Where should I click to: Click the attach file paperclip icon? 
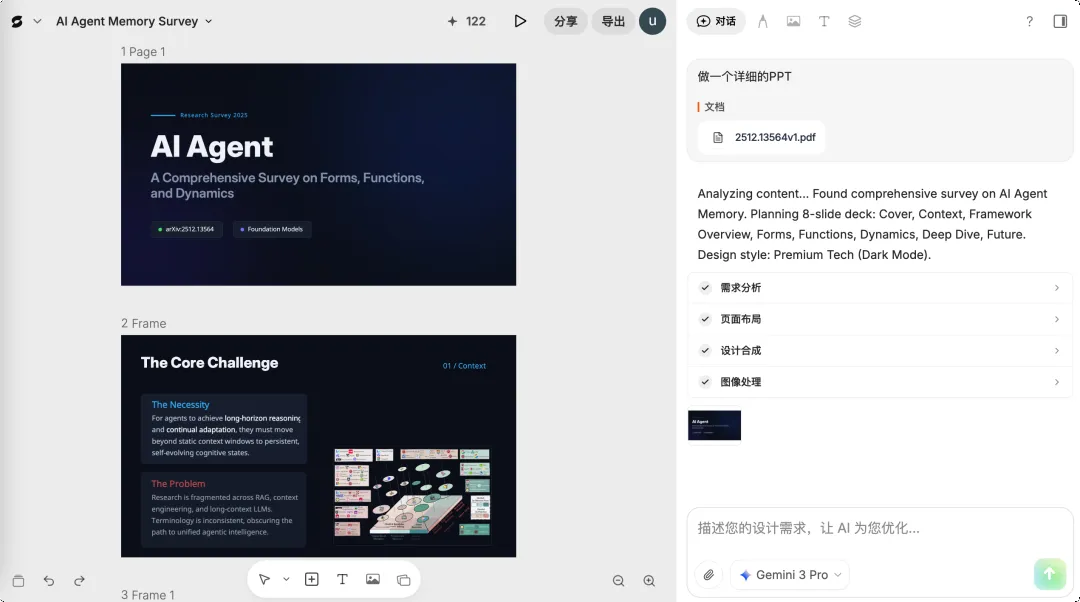pyautogui.click(x=709, y=575)
